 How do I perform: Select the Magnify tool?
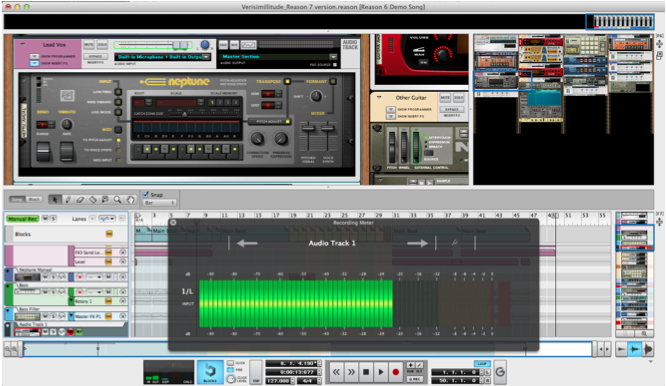click(x=118, y=199)
